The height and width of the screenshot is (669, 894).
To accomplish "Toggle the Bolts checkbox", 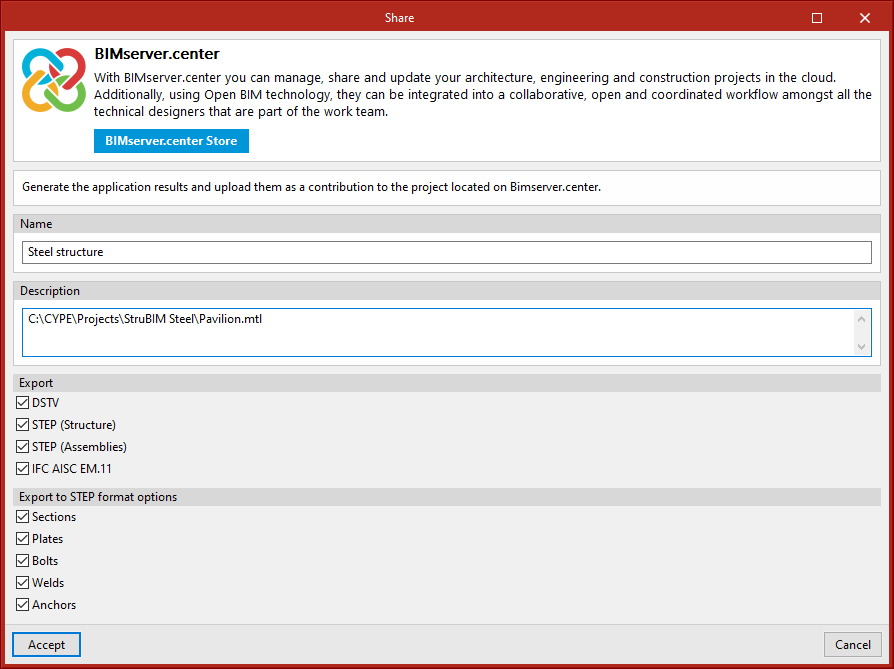I will 23,561.
